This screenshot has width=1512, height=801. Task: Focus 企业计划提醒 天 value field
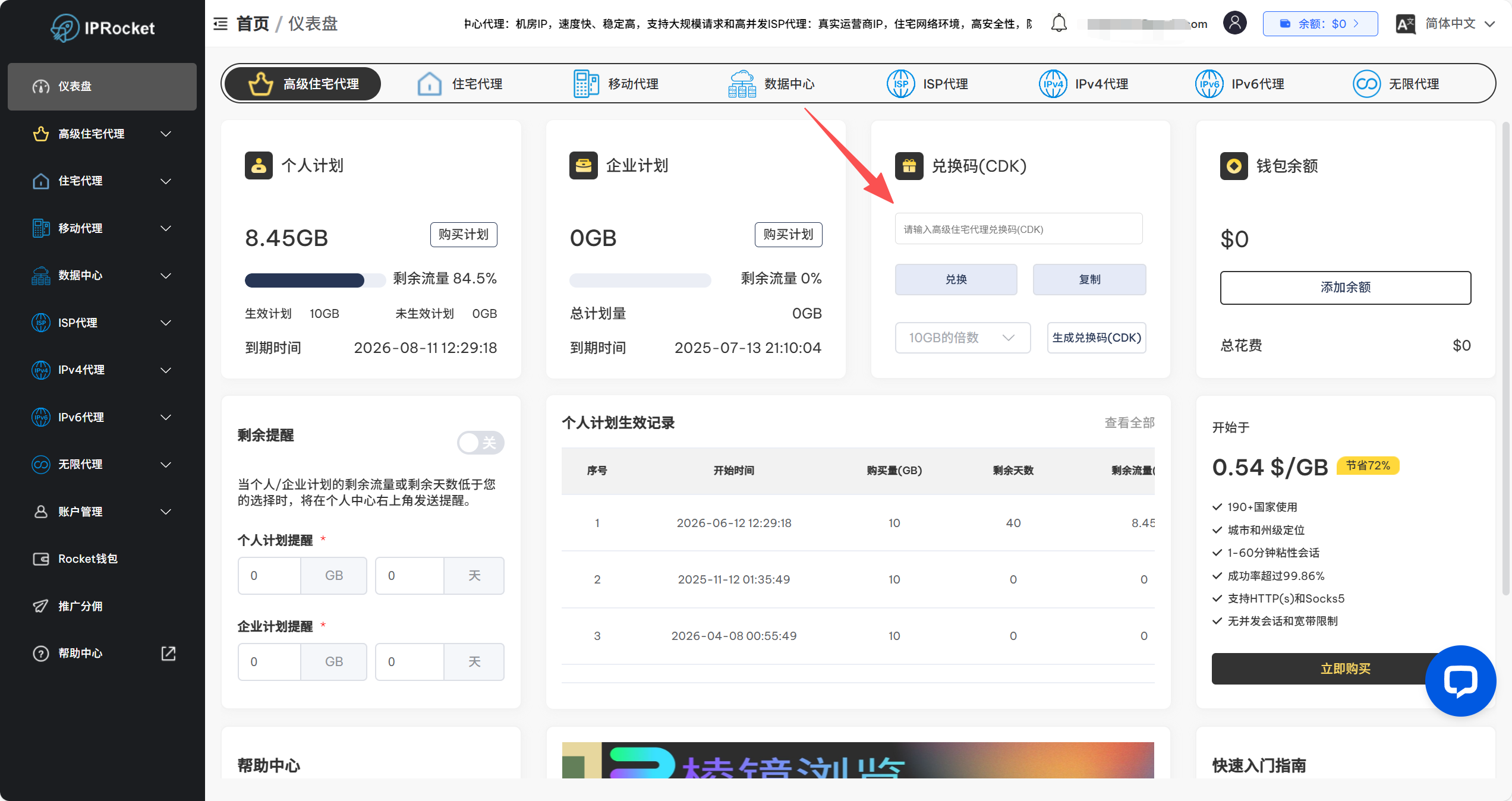[409, 661]
